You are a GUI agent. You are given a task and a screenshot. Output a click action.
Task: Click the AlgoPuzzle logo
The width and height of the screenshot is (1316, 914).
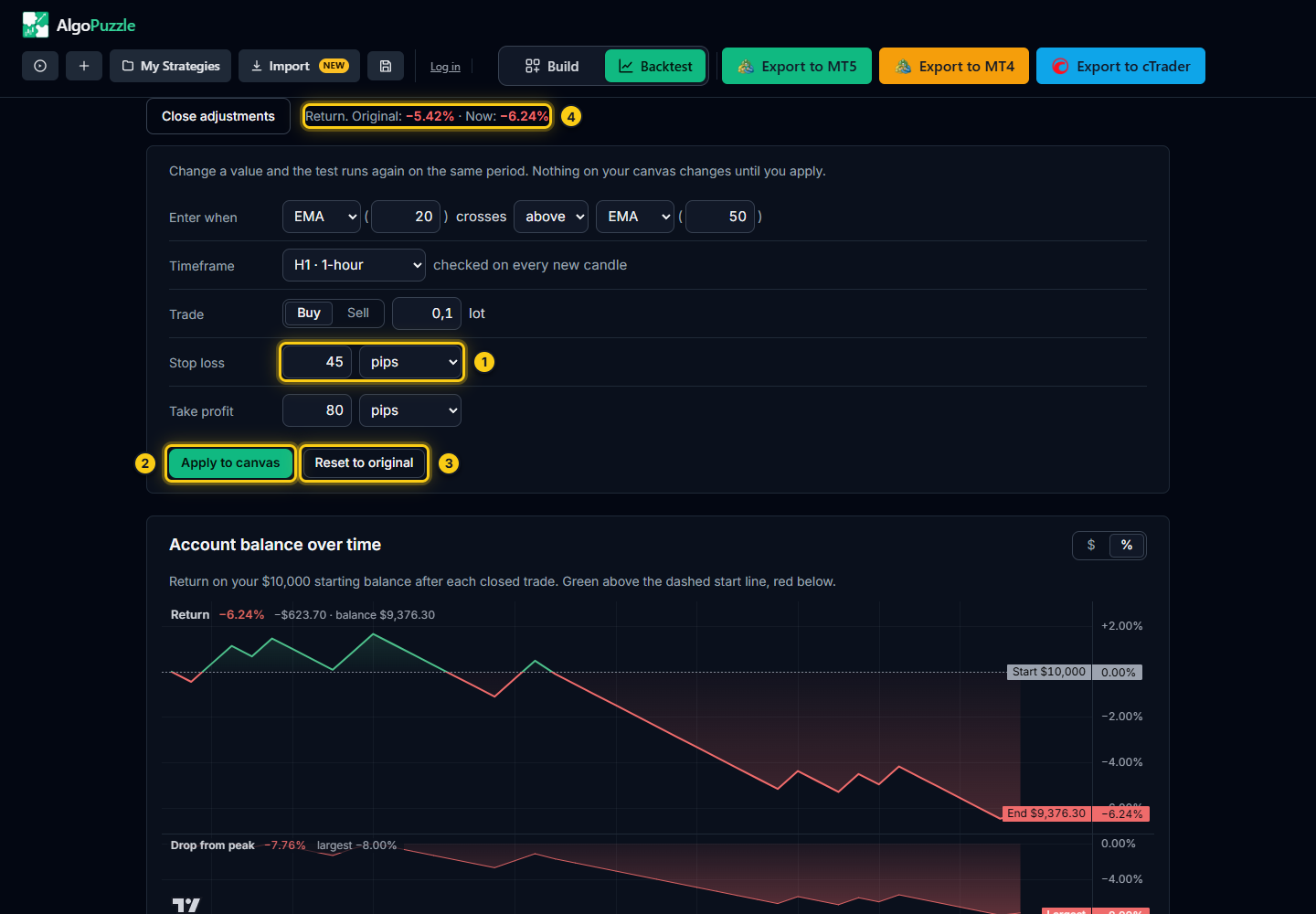pyautogui.click(x=79, y=25)
